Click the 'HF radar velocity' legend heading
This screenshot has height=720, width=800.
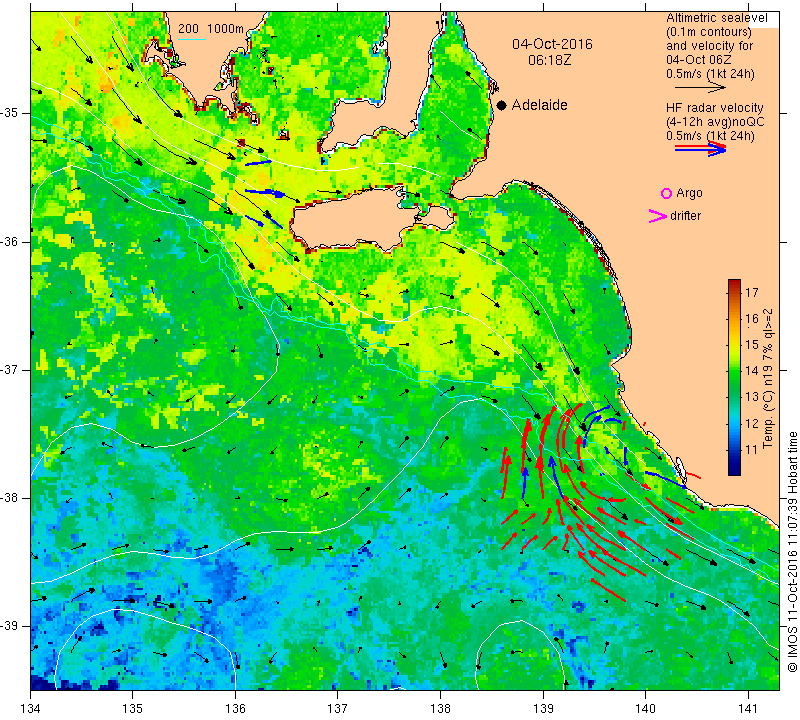coord(714,108)
